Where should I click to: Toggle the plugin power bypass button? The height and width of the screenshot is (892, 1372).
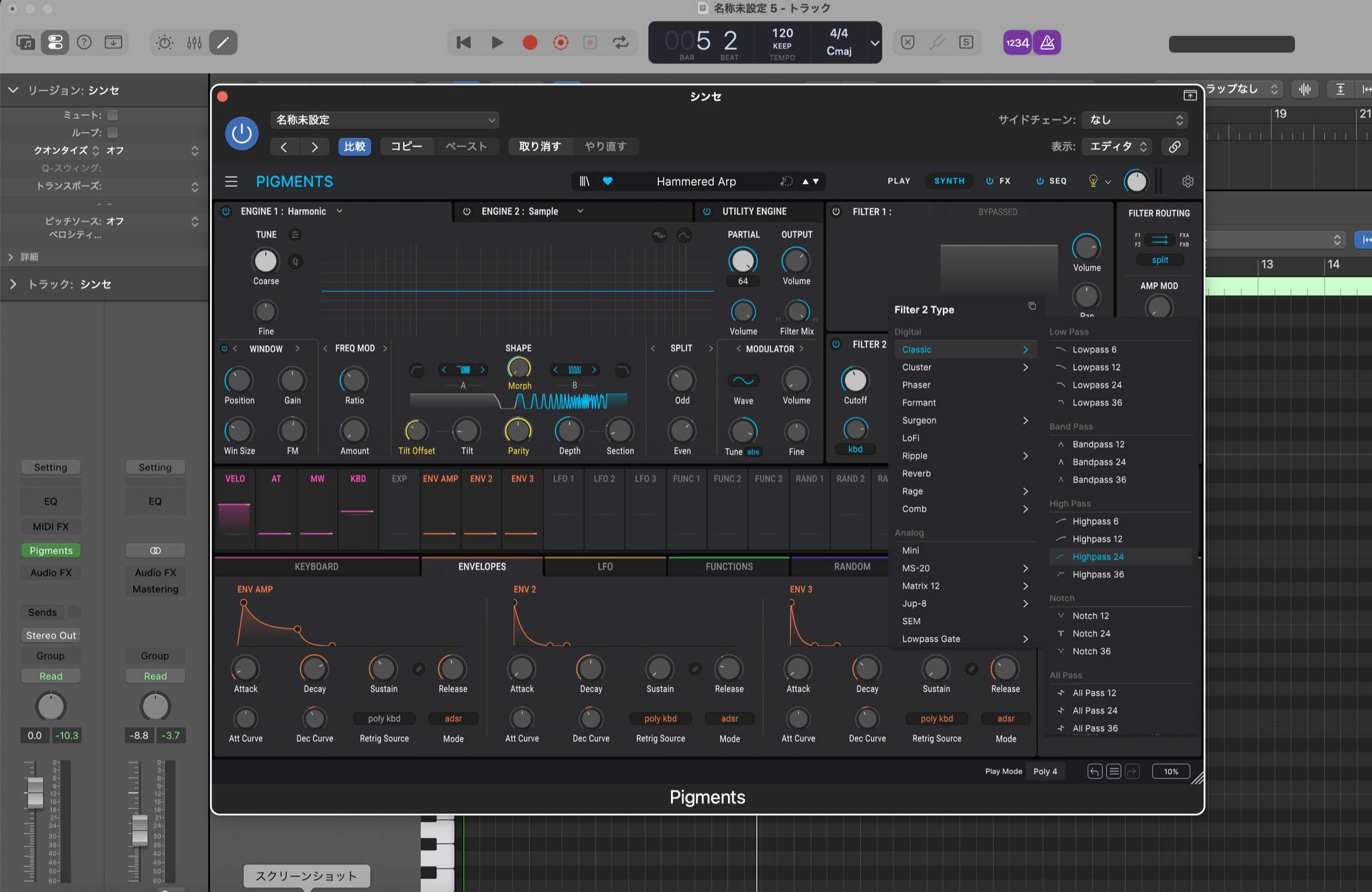242,133
